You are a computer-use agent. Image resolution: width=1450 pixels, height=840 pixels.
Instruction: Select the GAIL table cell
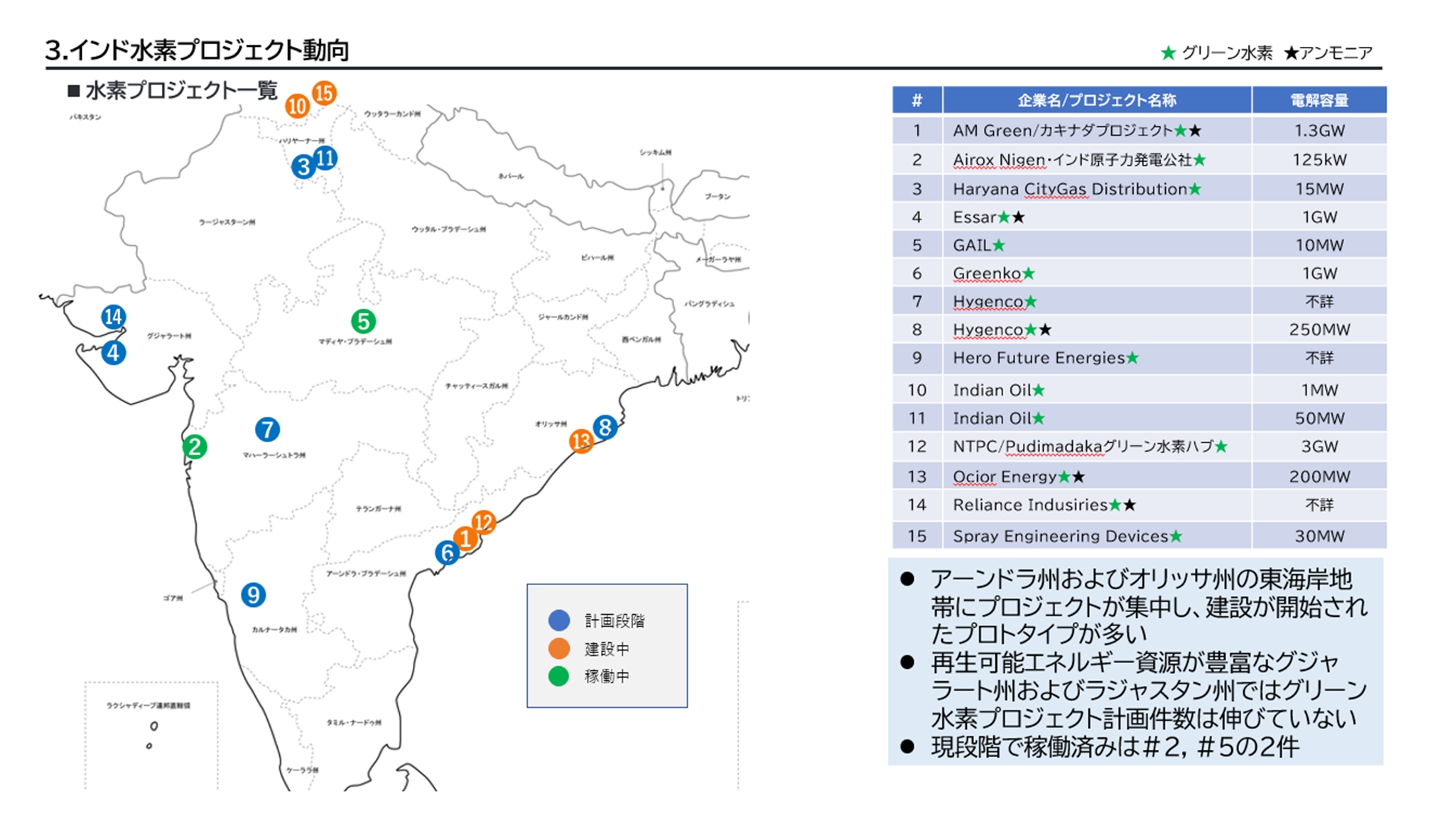click(x=1097, y=245)
